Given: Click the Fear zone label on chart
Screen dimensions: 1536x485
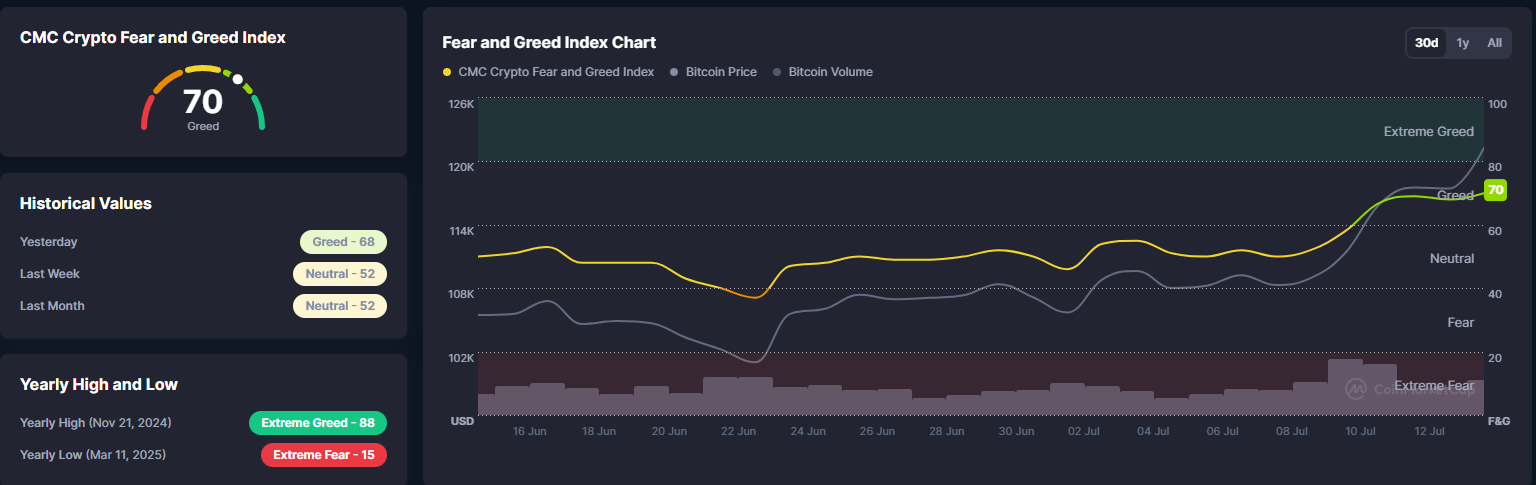Looking at the screenshot, I should click(1461, 323).
